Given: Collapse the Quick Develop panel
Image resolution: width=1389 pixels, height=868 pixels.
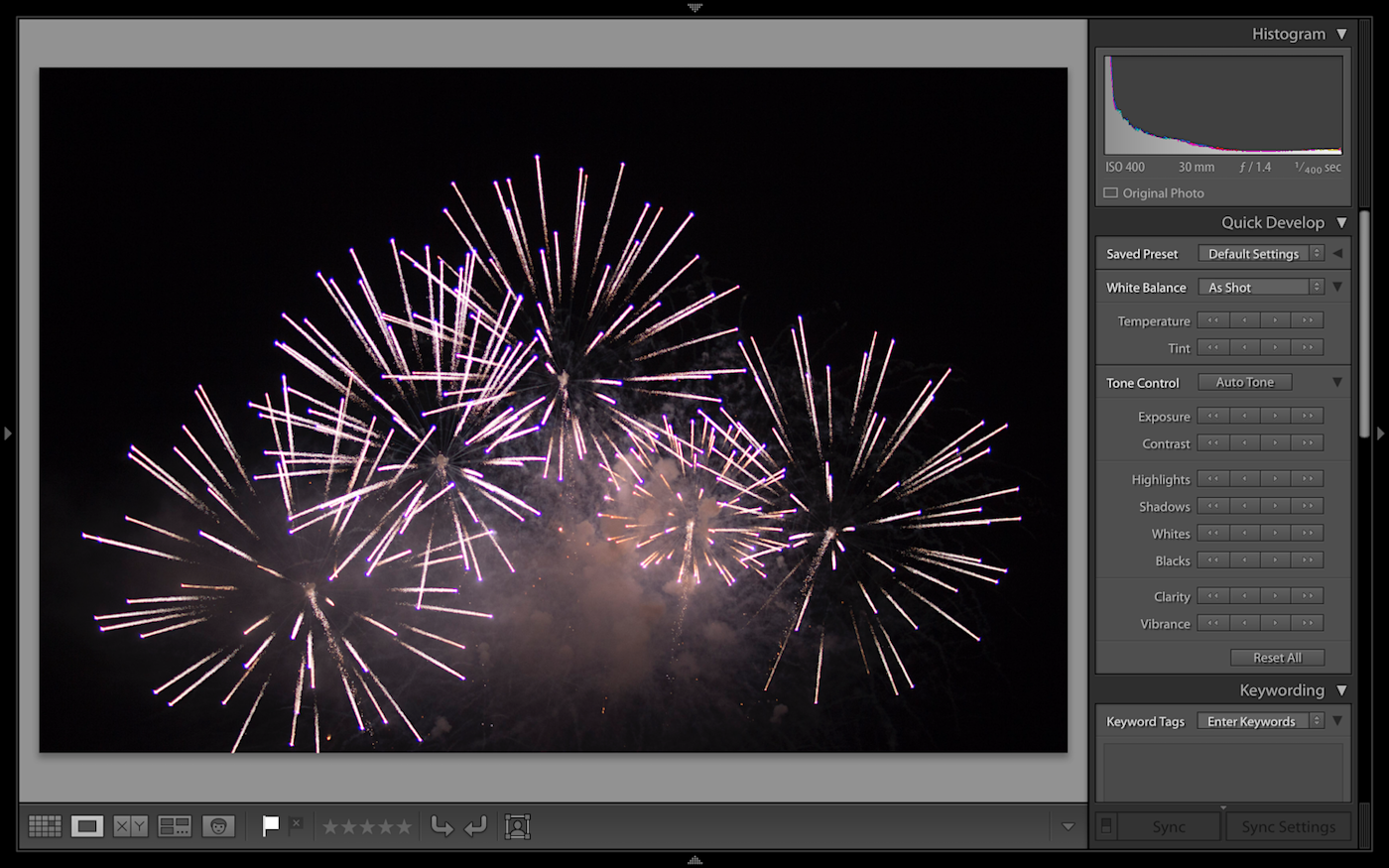Looking at the screenshot, I should click(x=1341, y=222).
